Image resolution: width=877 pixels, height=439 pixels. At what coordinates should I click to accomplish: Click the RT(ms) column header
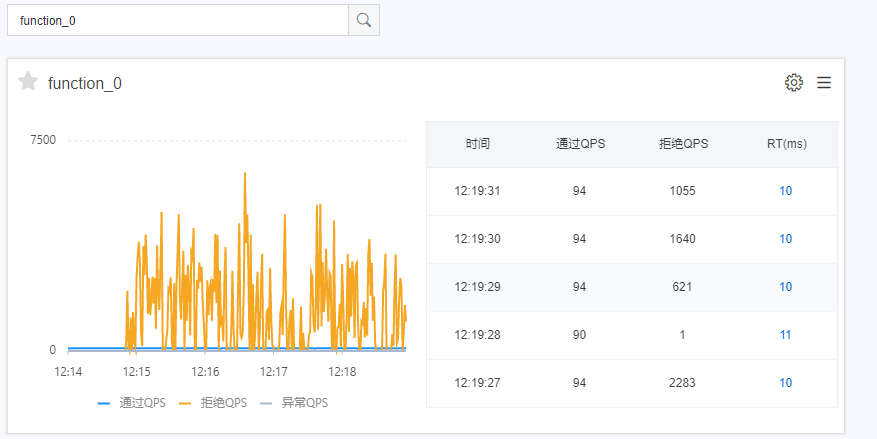pyautogui.click(x=786, y=144)
